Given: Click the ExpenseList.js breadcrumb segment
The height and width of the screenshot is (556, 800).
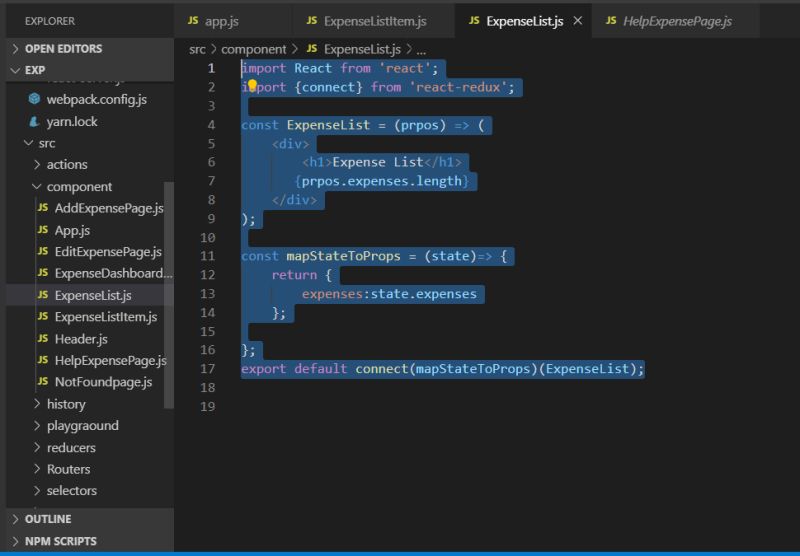Looking at the screenshot, I should (x=362, y=49).
